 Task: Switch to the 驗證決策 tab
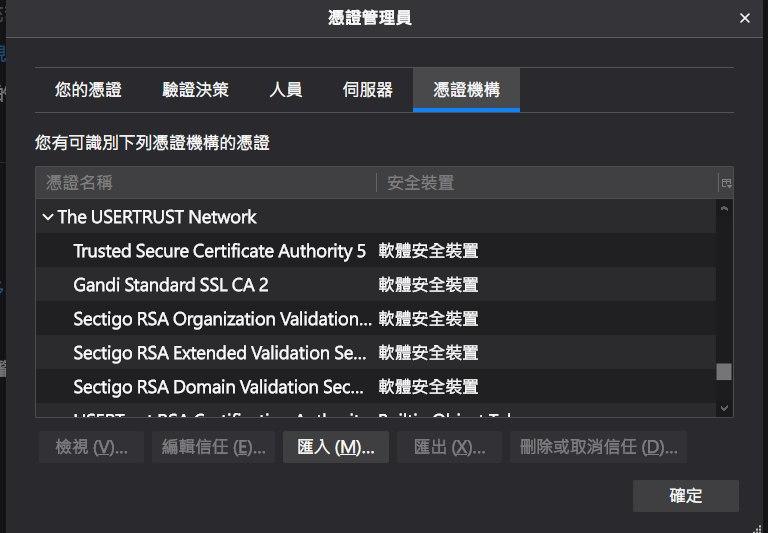pos(195,90)
